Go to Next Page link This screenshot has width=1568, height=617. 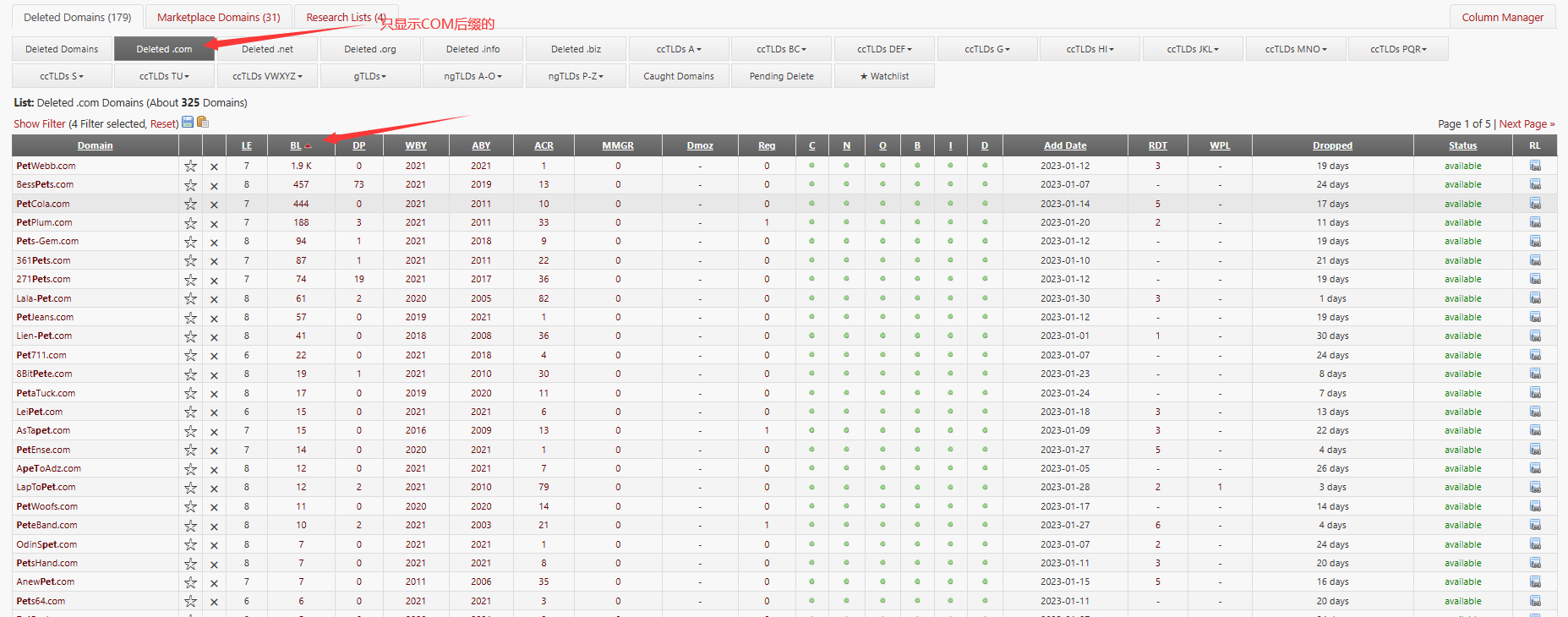coord(1527,124)
